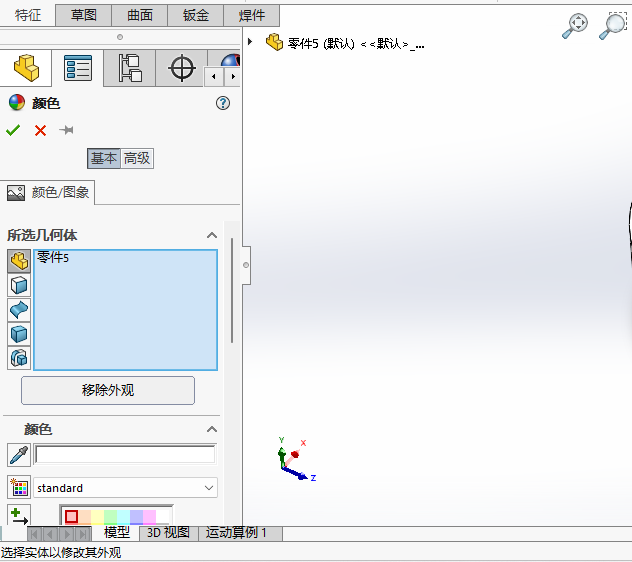632x562 pixels.
Task: Switch to the 焊件 ribbon tab
Action: (252, 15)
